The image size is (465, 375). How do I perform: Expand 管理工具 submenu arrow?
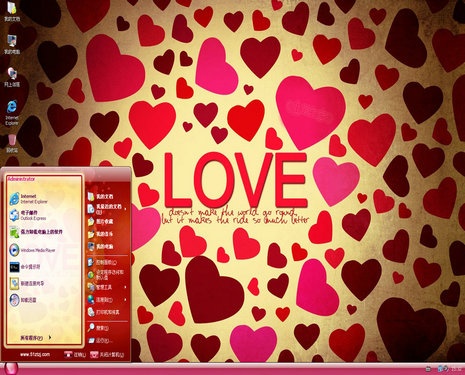pyautogui.click(x=125, y=287)
